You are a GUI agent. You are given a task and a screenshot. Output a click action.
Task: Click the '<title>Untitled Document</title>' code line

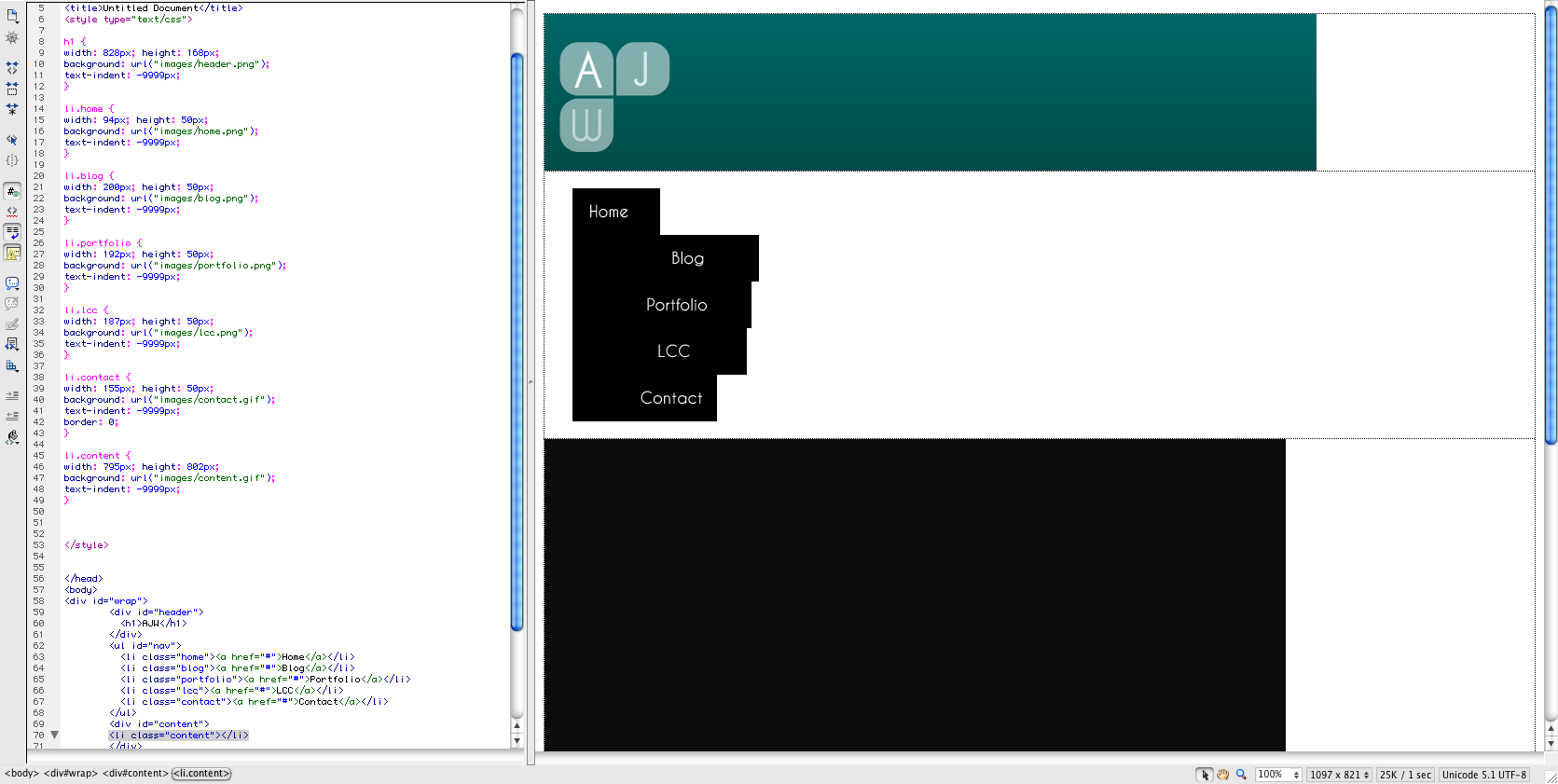154,8
